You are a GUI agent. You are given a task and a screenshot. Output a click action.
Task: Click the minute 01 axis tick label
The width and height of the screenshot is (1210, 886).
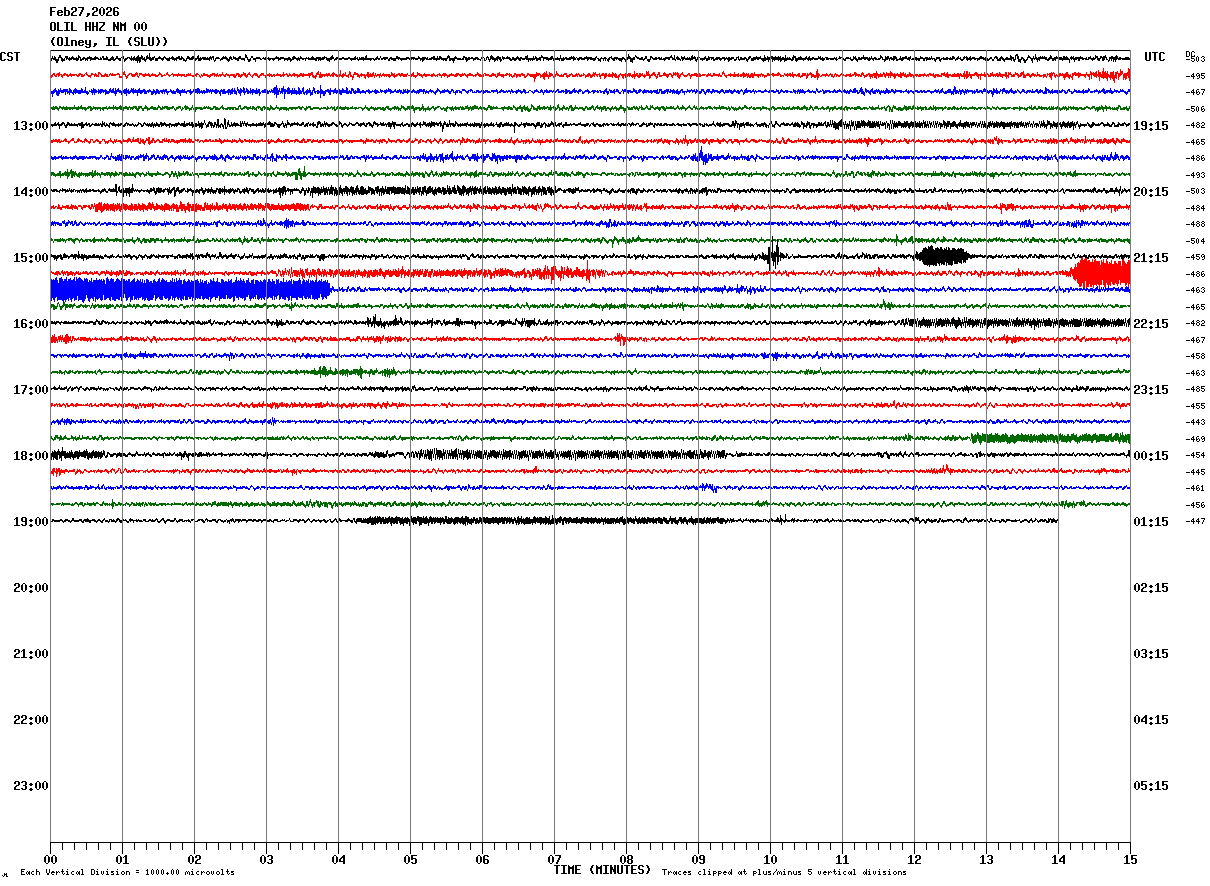[122, 860]
